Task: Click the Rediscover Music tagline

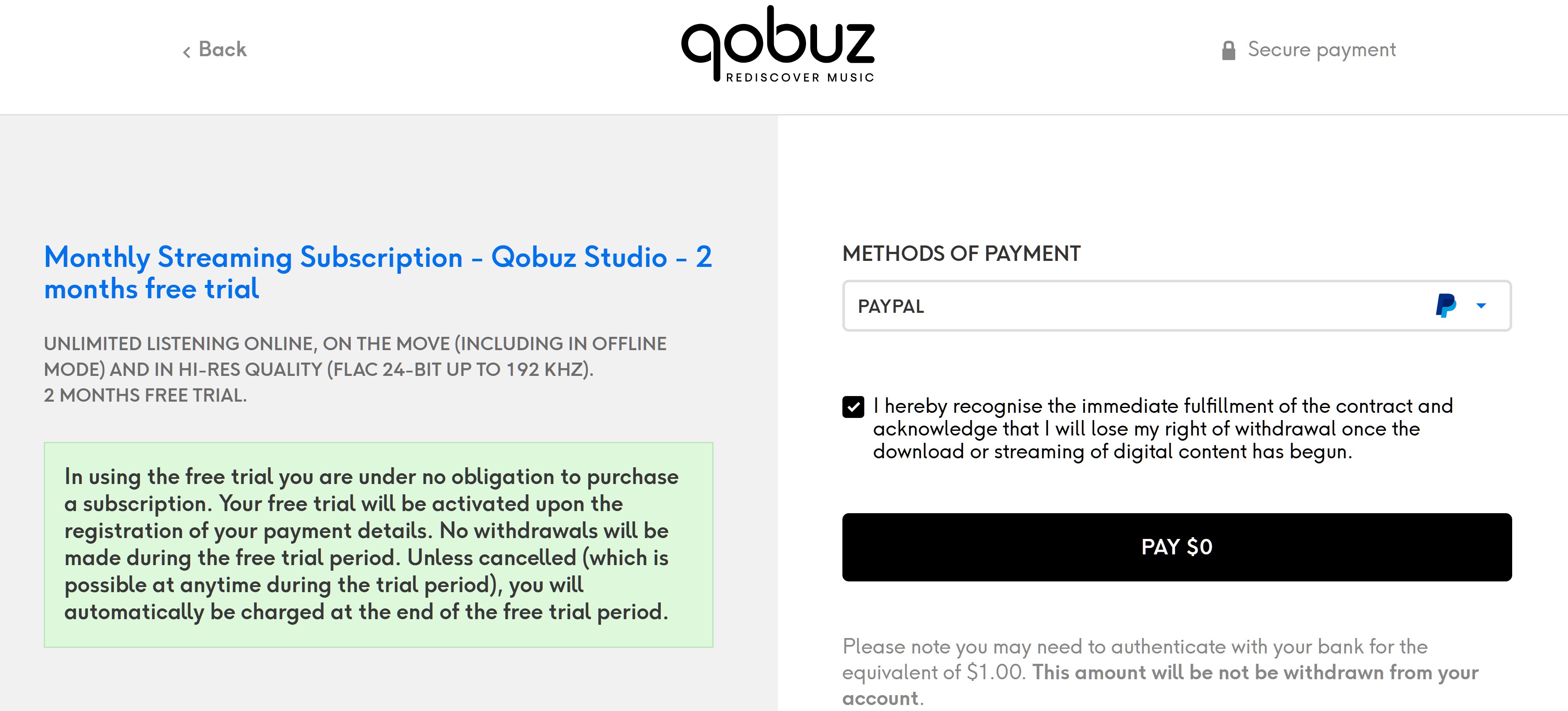Action: point(800,78)
